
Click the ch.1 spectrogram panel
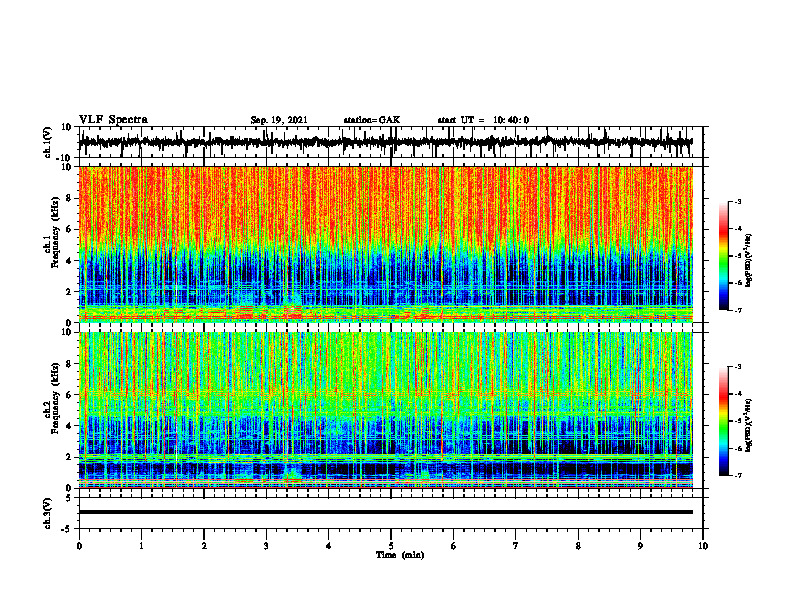point(385,244)
